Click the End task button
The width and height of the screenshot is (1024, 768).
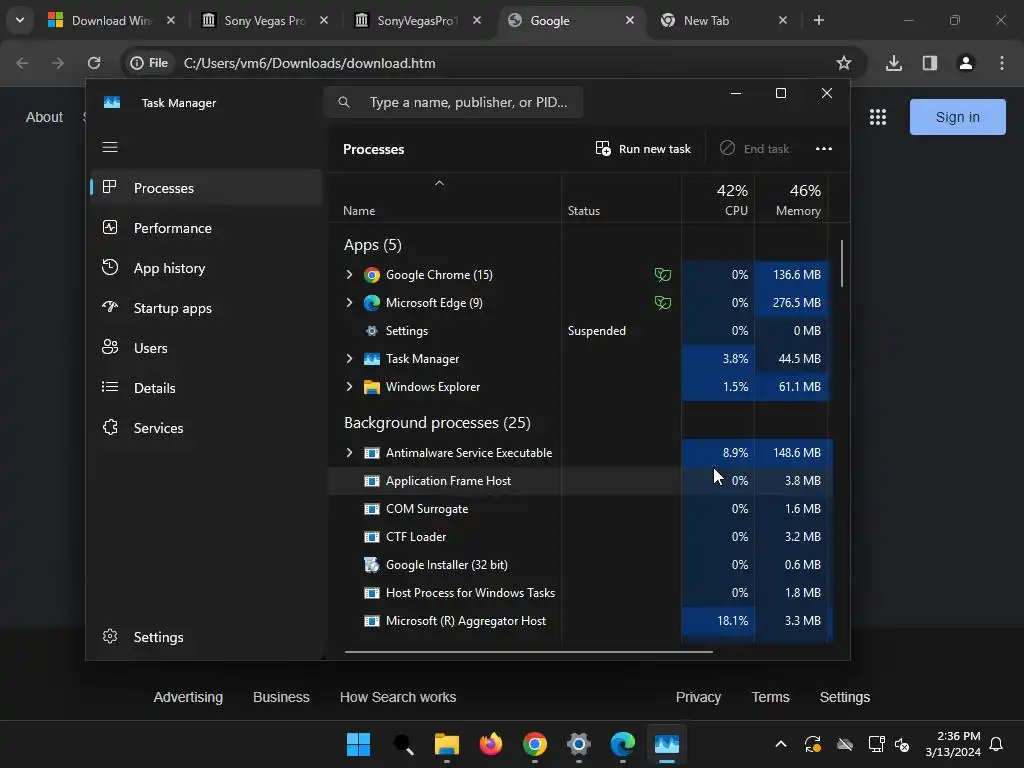click(754, 149)
